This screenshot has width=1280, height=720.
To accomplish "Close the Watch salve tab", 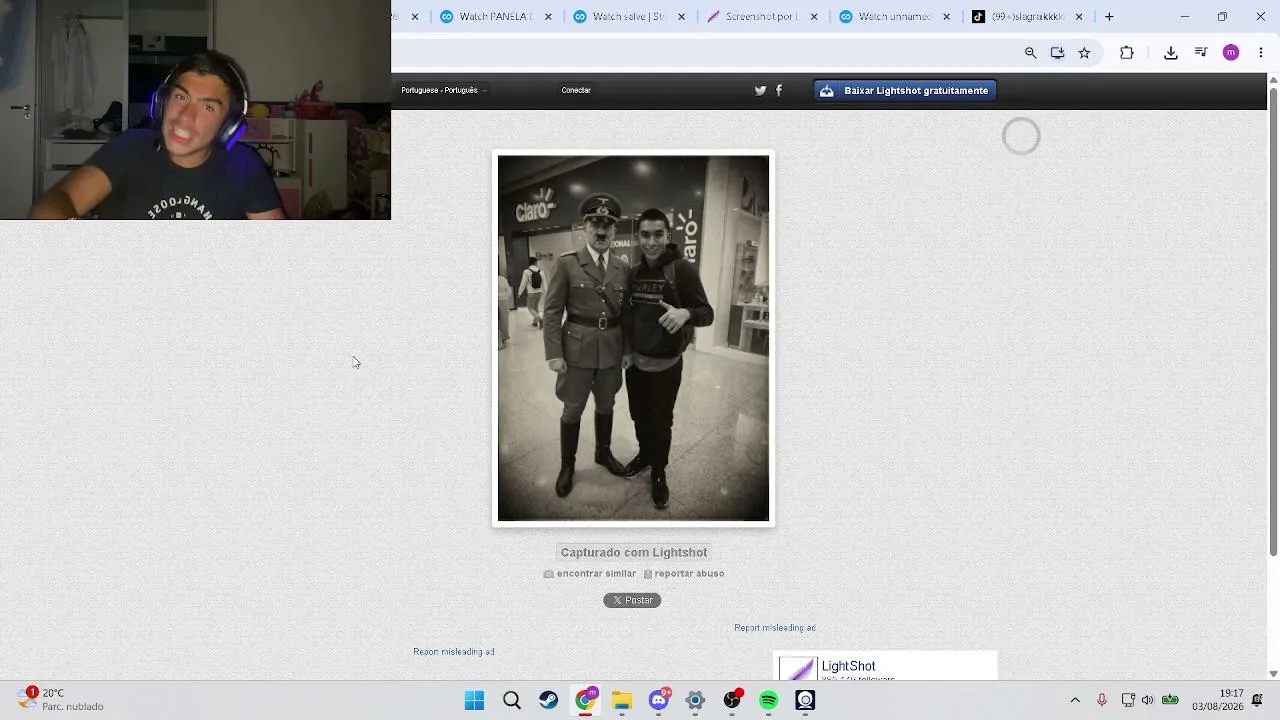I will (x=682, y=17).
